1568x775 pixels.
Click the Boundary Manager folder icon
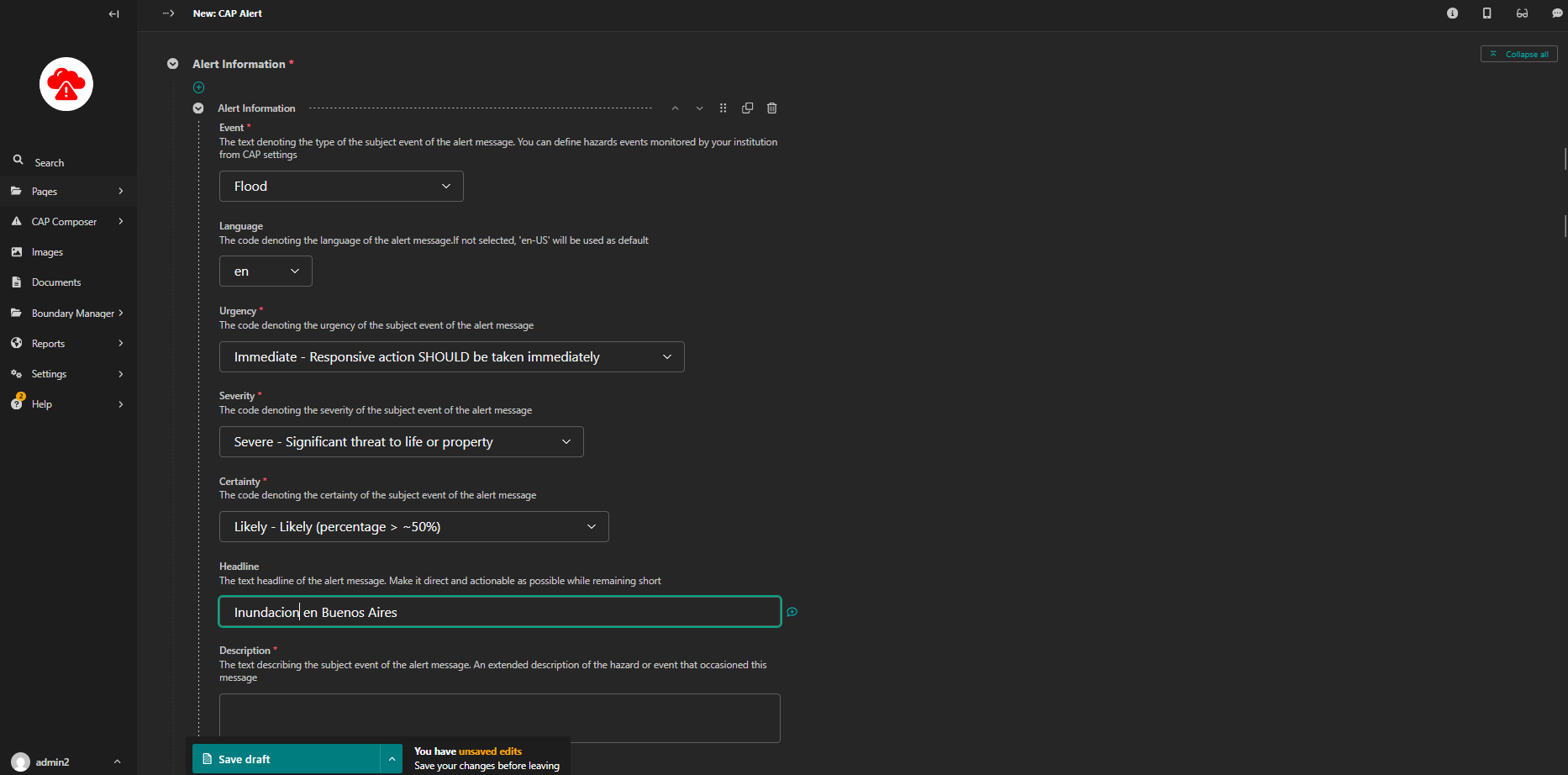(x=16, y=313)
